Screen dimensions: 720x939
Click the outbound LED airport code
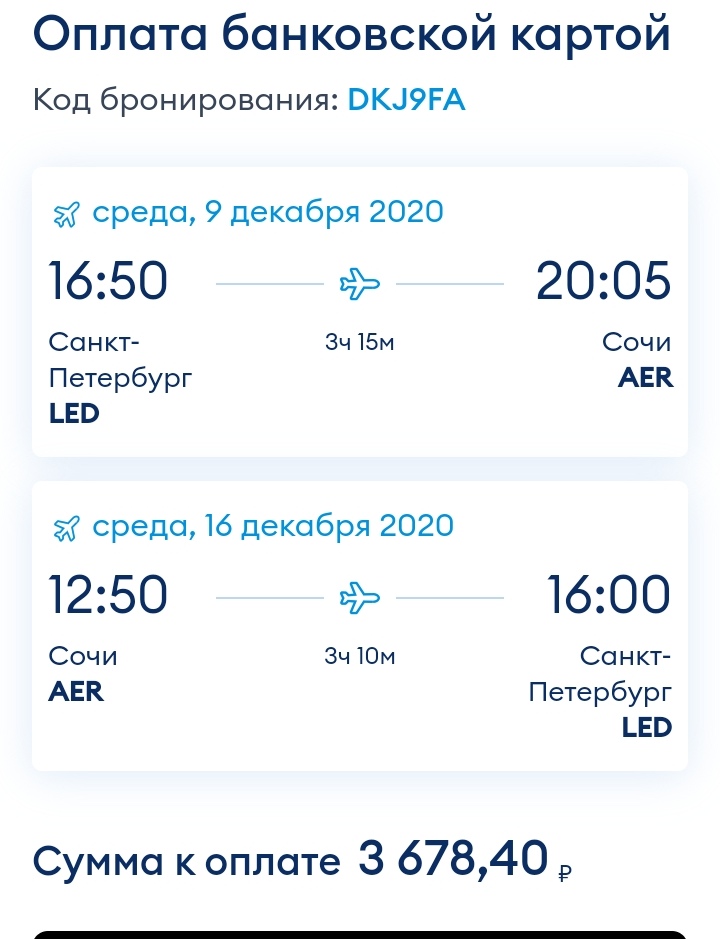tap(74, 414)
